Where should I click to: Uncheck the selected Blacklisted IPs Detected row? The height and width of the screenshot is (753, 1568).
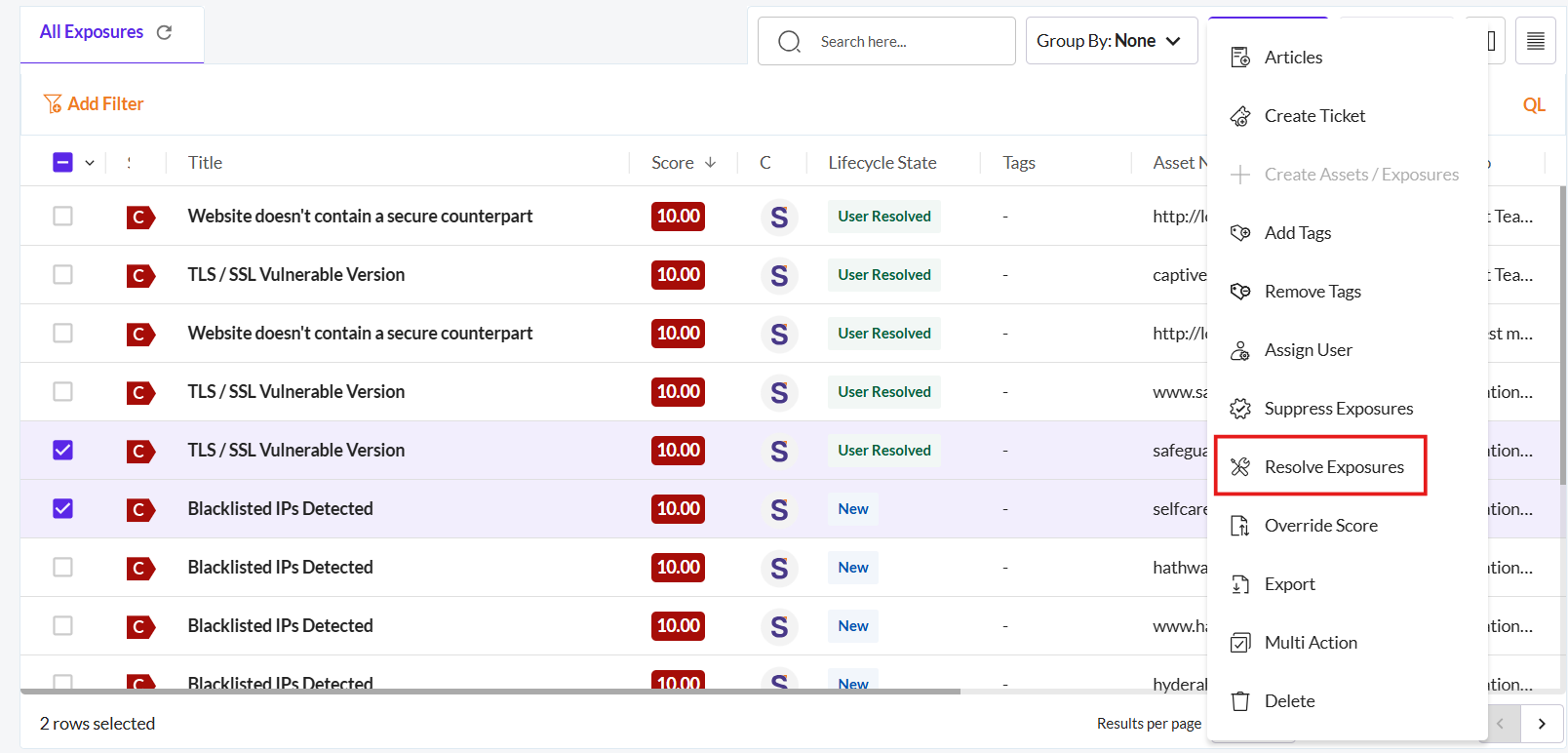62,508
